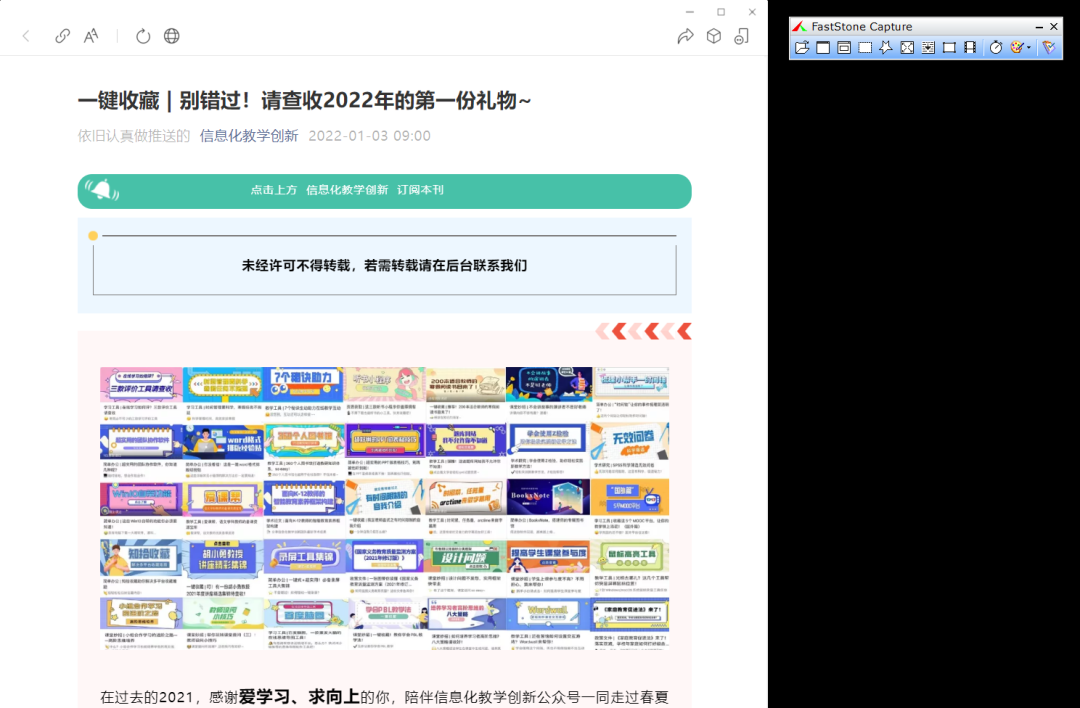Open the capture delay timer
This screenshot has width=1080, height=708.
coord(996,47)
